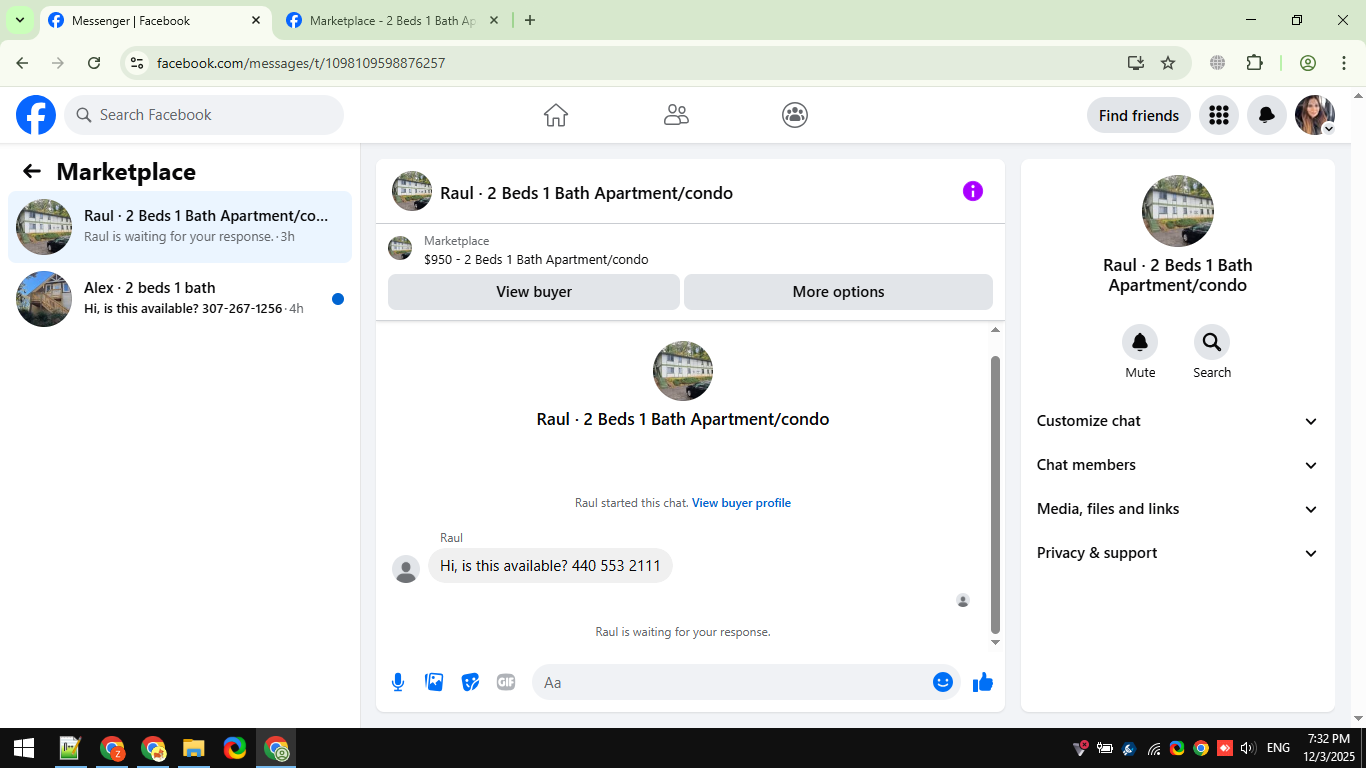Reload the page
1366x768 pixels.
(94, 63)
